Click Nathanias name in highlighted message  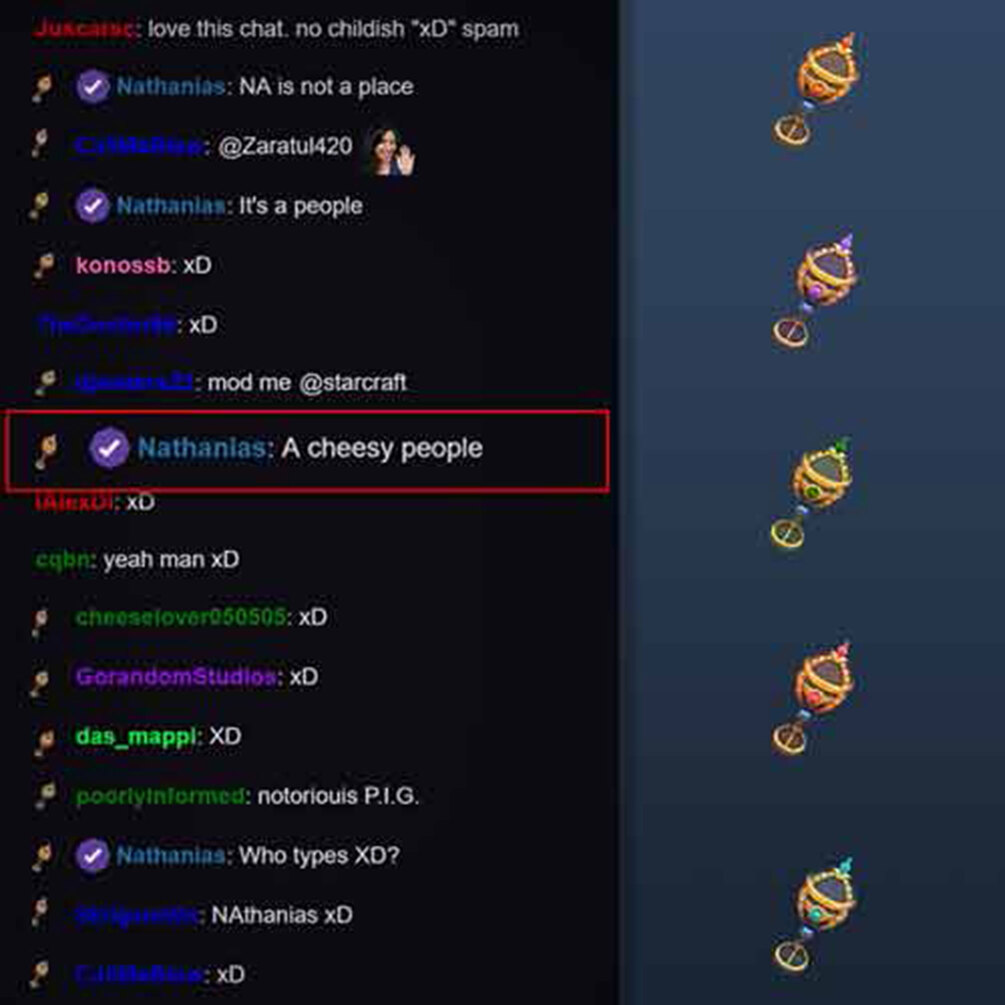point(202,448)
